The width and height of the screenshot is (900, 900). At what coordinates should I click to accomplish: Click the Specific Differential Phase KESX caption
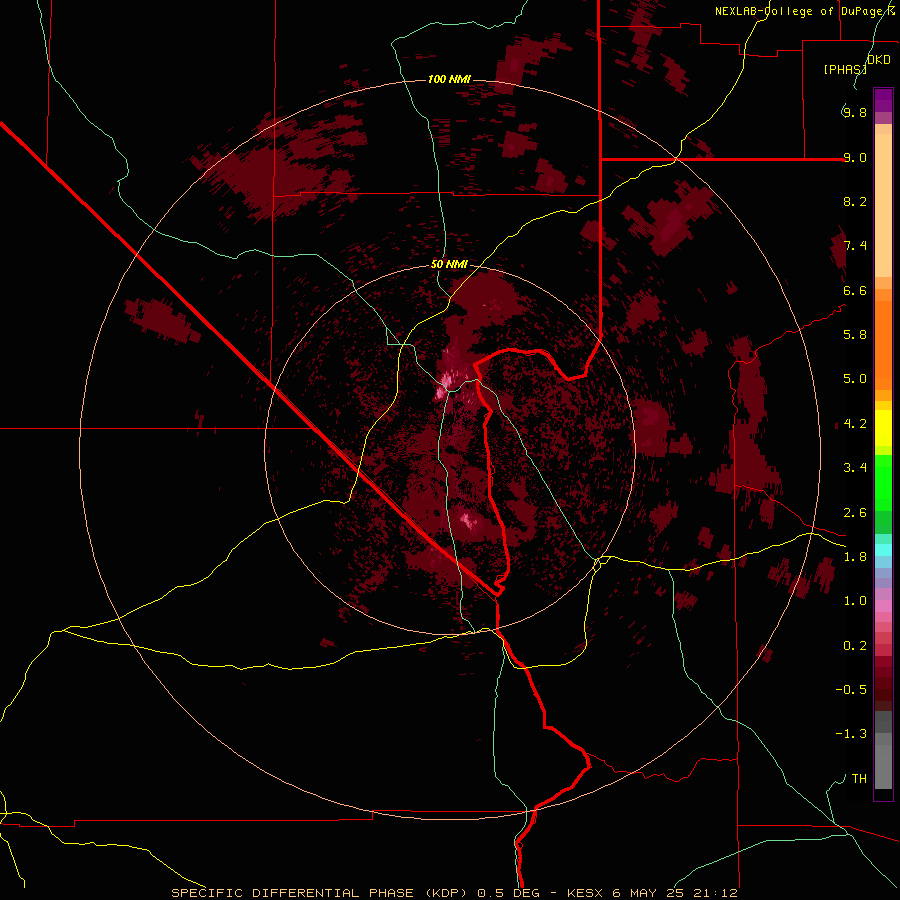pos(454,893)
